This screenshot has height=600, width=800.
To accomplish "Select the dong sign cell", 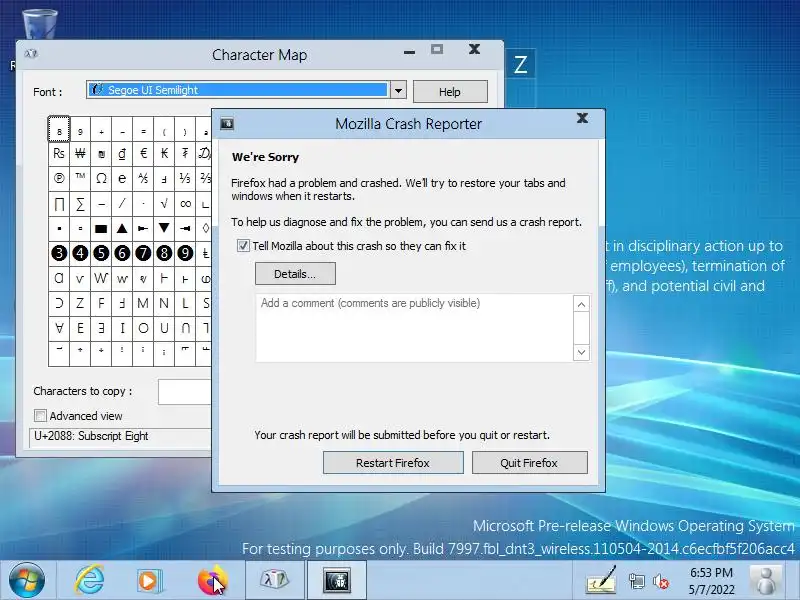I will [x=122, y=154].
